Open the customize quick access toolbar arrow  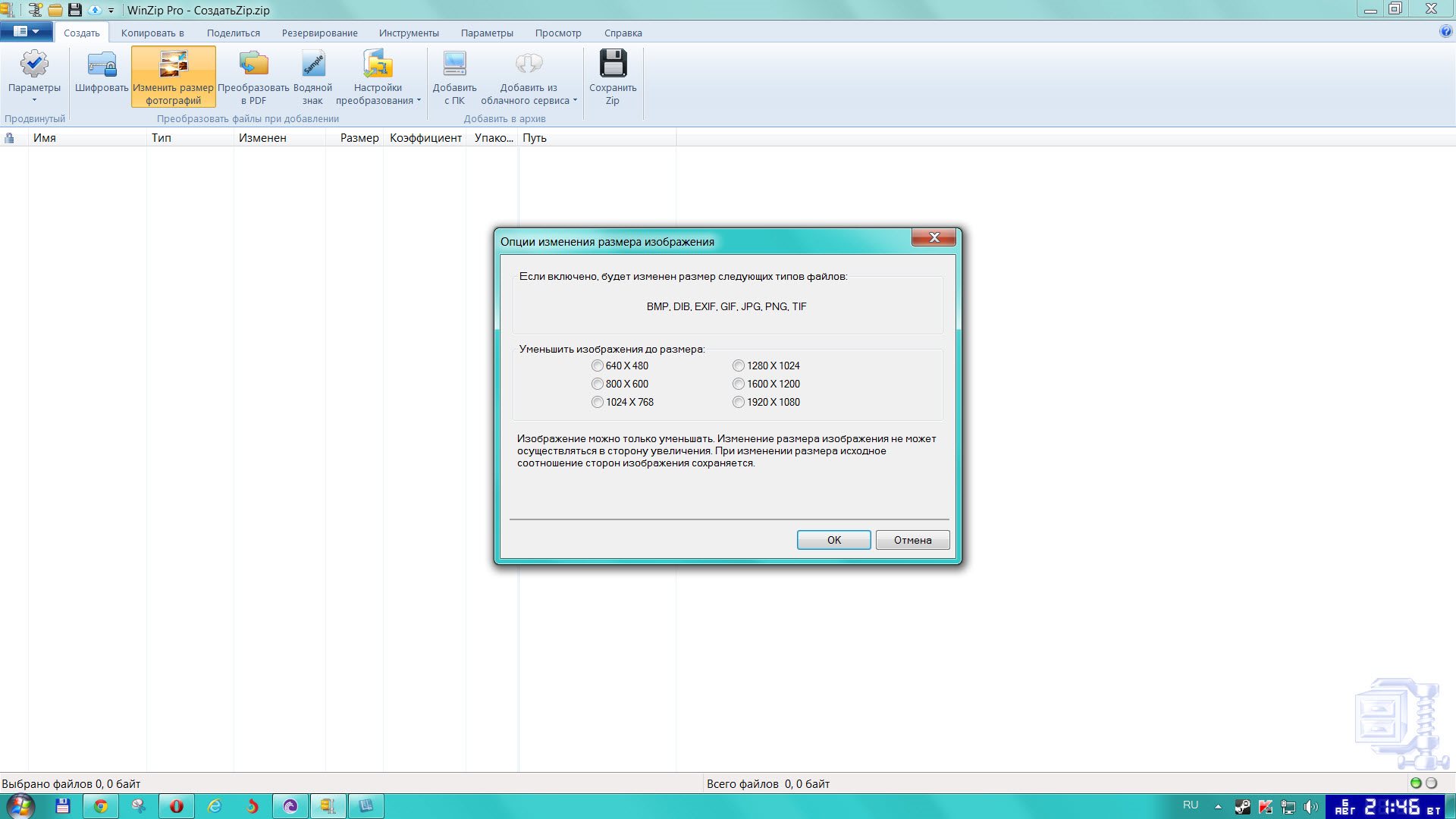[111, 11]
